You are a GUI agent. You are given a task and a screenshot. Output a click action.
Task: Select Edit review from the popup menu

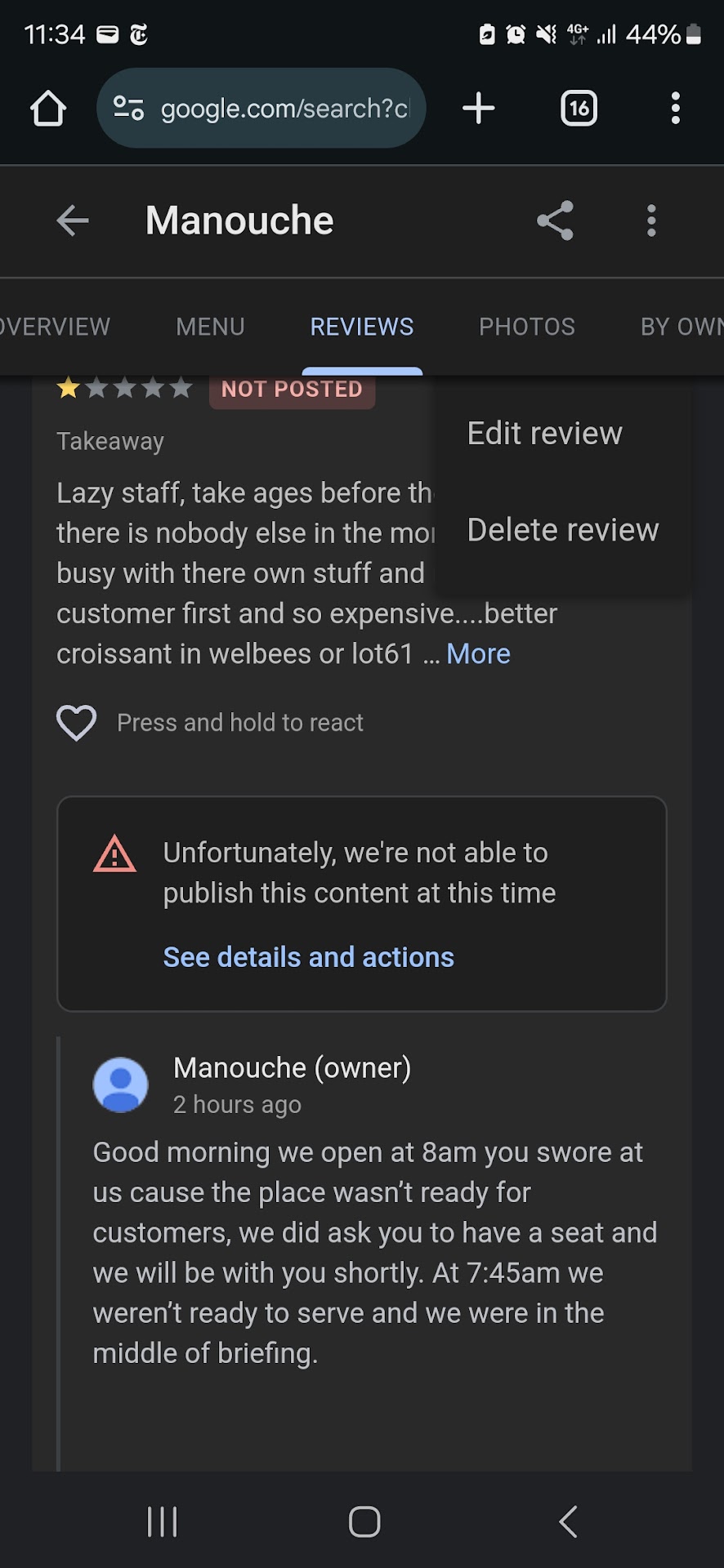point(544,434)
